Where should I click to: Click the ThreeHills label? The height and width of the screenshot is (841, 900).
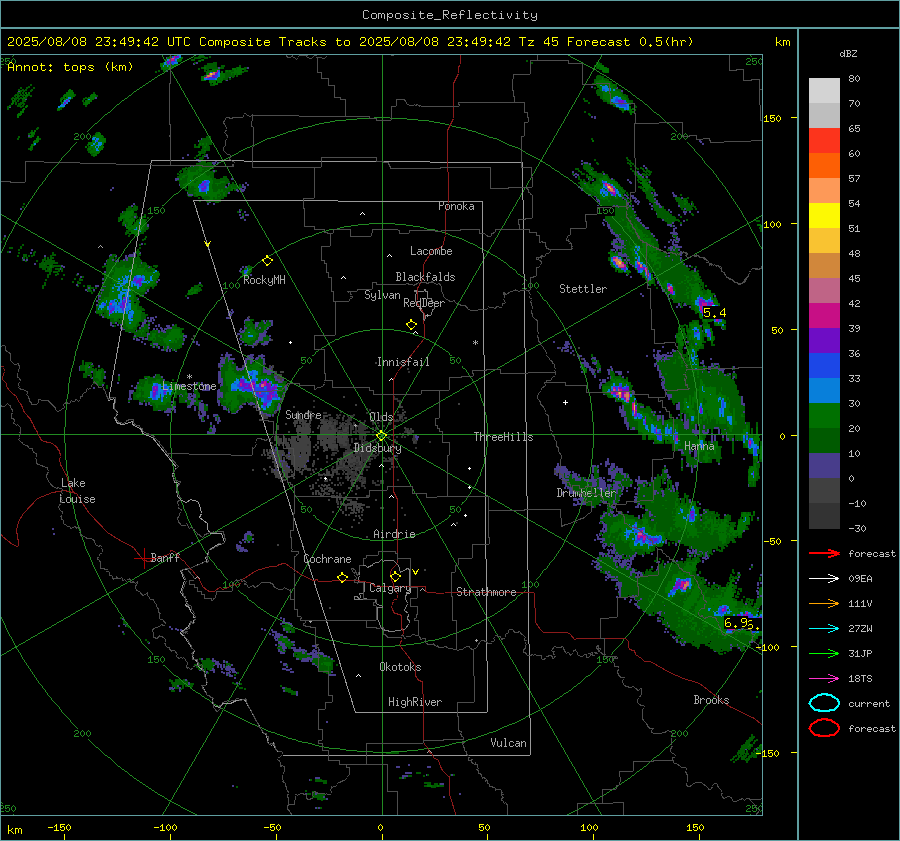coord(503,437)
